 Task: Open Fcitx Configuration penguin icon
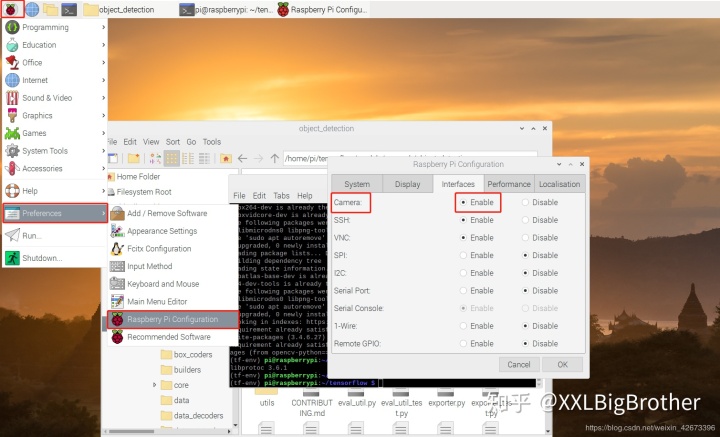pos(118,249)
